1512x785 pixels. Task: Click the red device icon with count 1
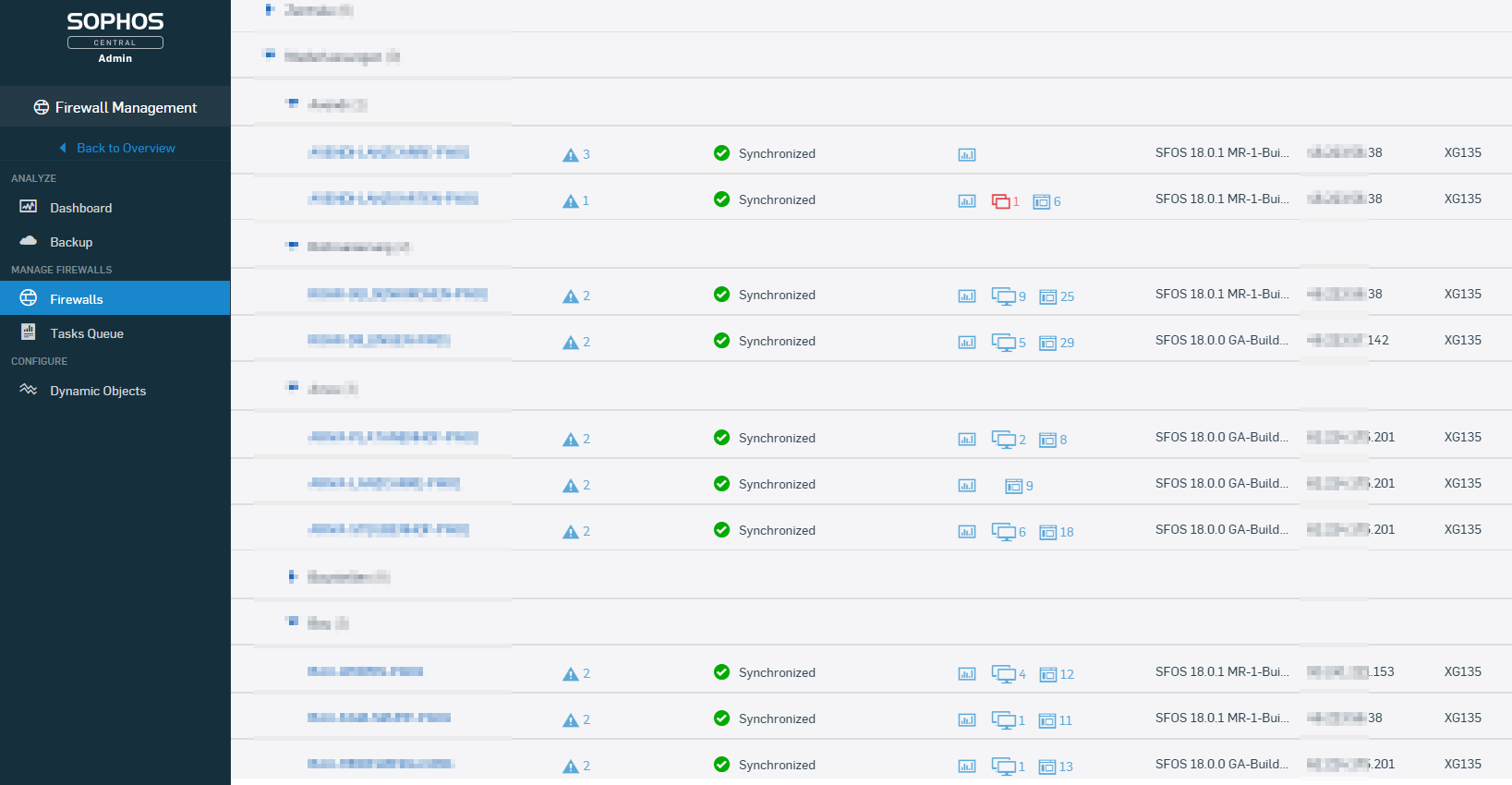[x=1000, y=200]
